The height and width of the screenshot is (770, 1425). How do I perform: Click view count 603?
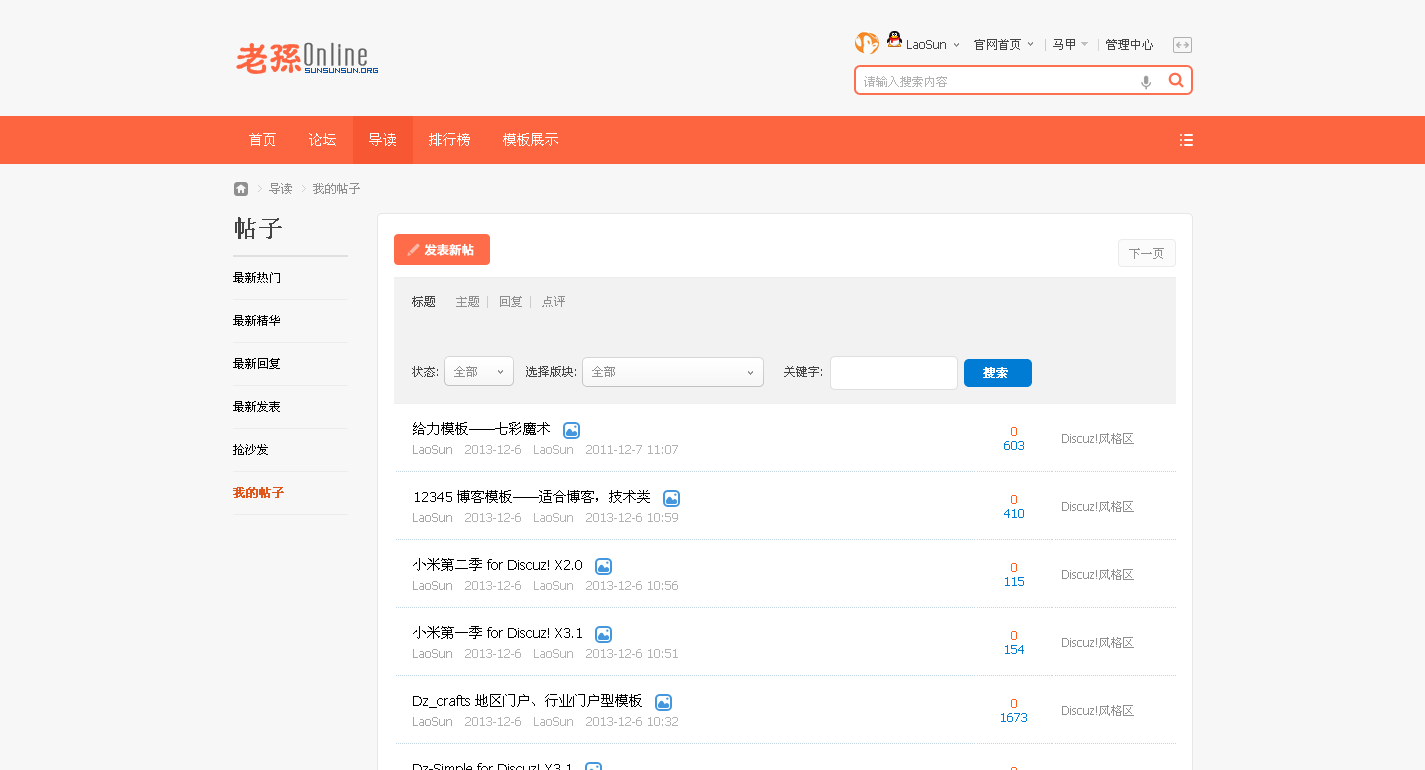(x=1014, y=446)
